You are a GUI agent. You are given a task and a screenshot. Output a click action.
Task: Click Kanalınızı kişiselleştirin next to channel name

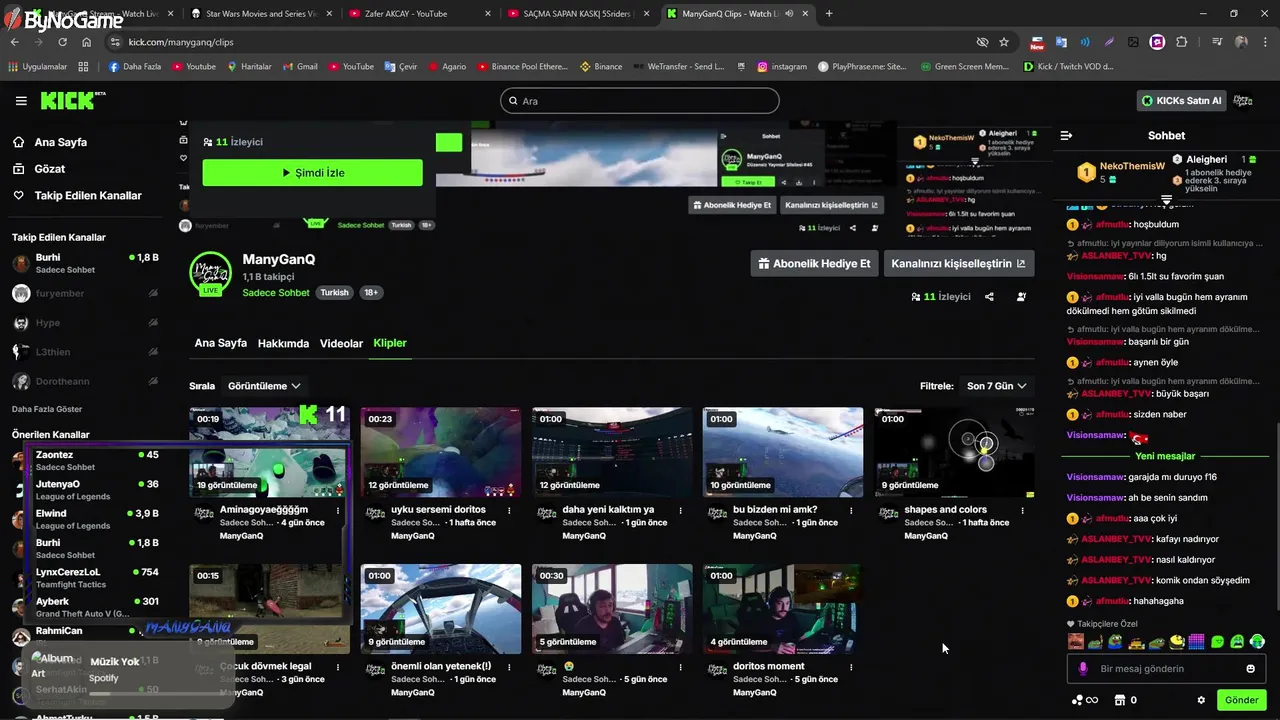click(x=959, y=264)
